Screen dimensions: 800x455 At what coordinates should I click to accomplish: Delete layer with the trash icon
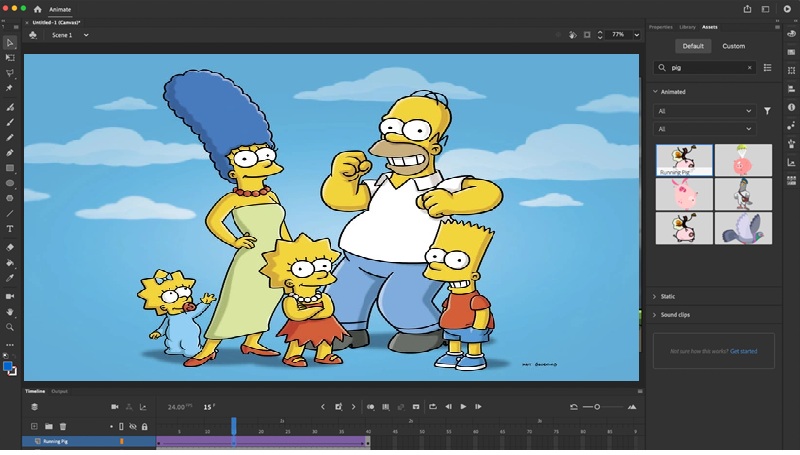click(x=63, y=426)
